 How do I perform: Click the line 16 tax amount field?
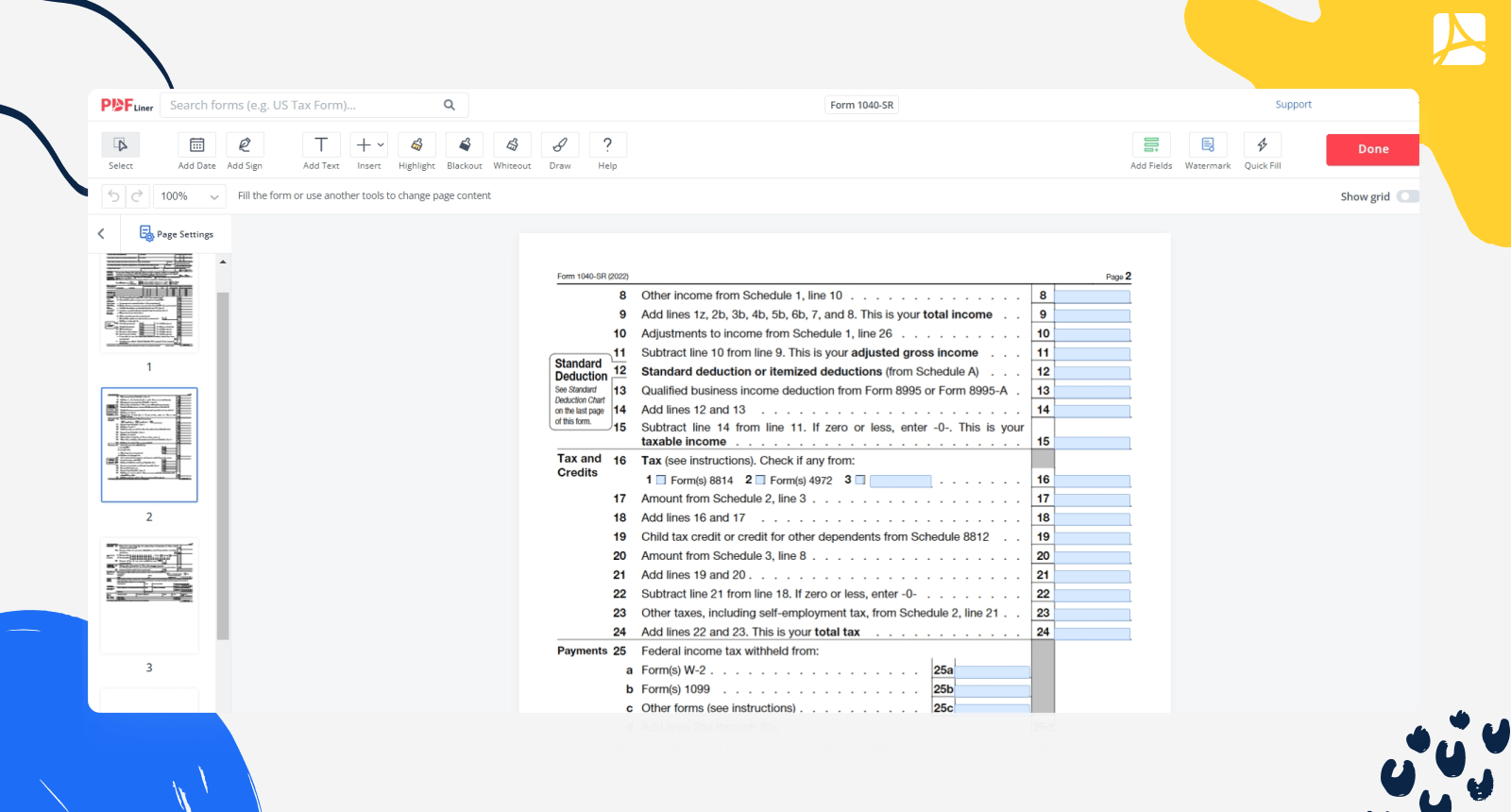(x=1092, y=481)
